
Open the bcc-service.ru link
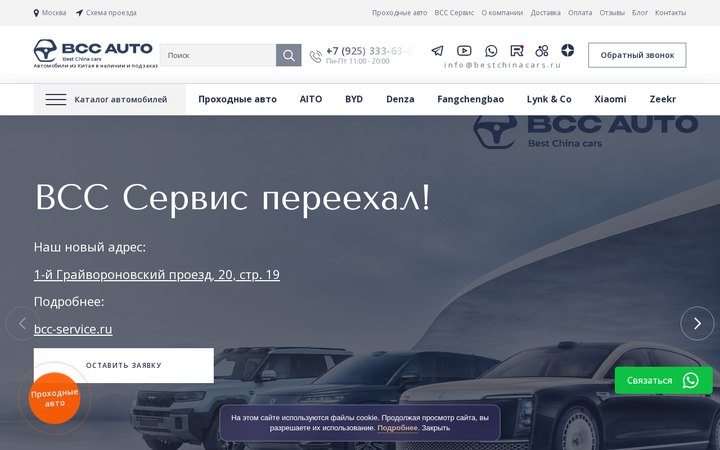[x=73, y=329]
